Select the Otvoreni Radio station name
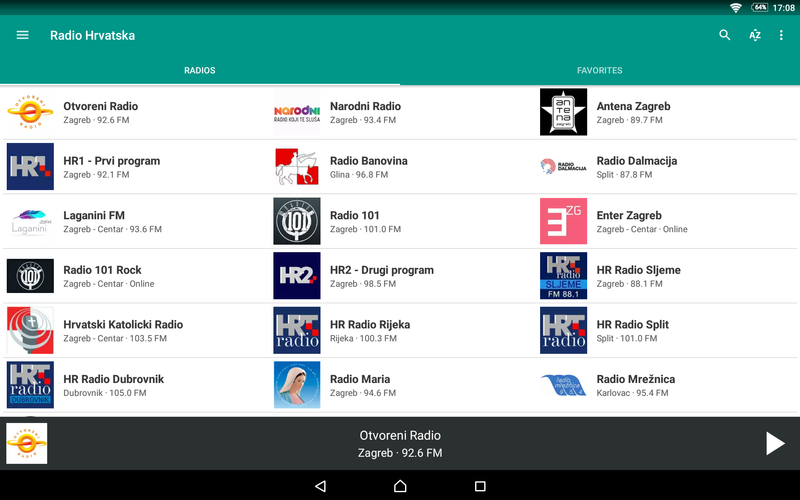This screenshot has height=500, width=800. [101, 106]
